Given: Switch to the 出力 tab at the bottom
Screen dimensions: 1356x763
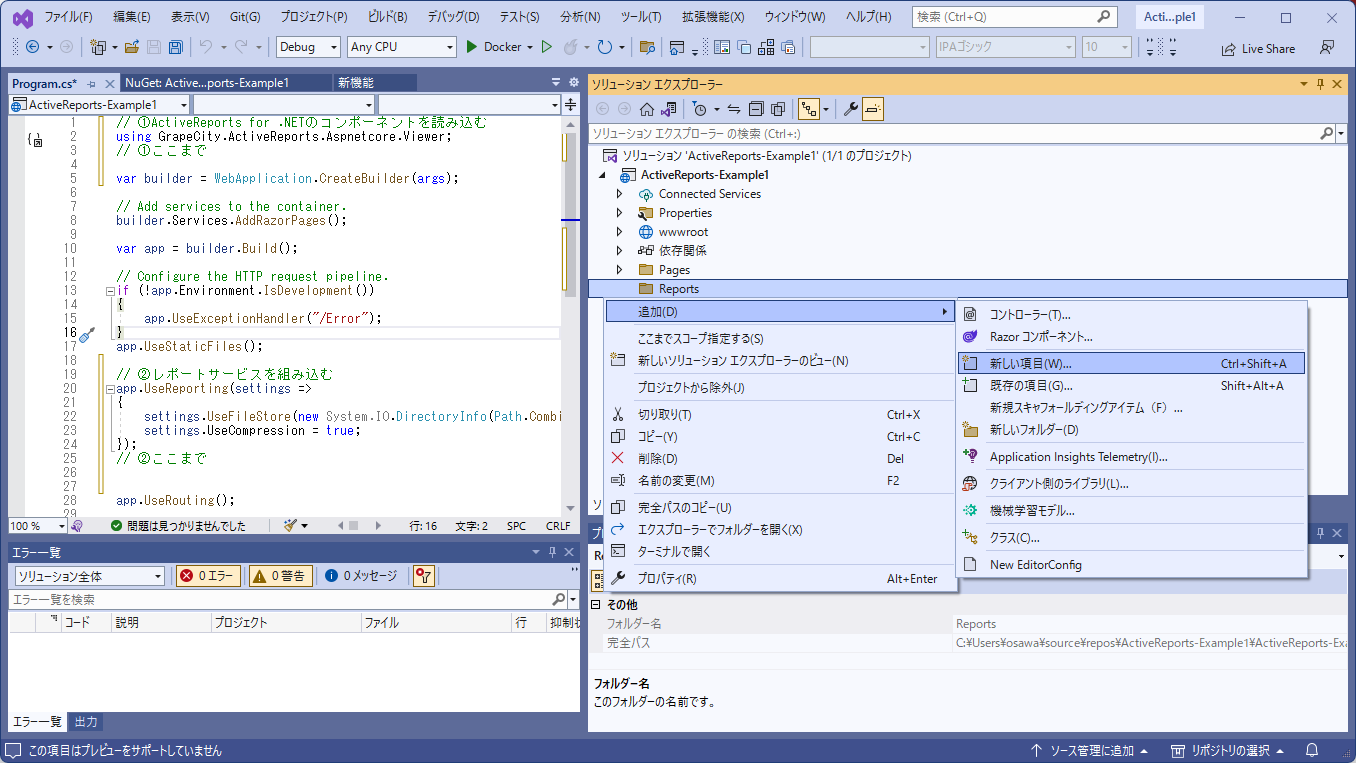Looking at the screenshot, I should (86, 722).
